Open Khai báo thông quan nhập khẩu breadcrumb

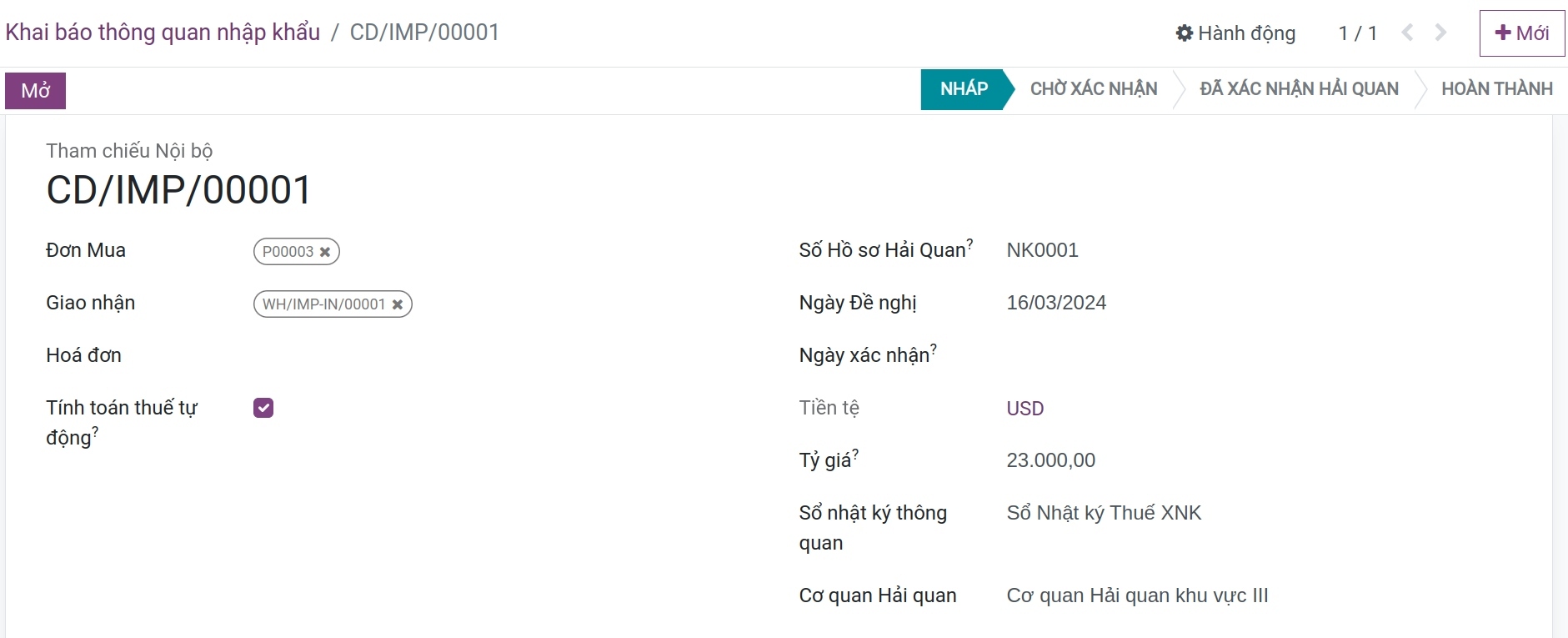163,32
